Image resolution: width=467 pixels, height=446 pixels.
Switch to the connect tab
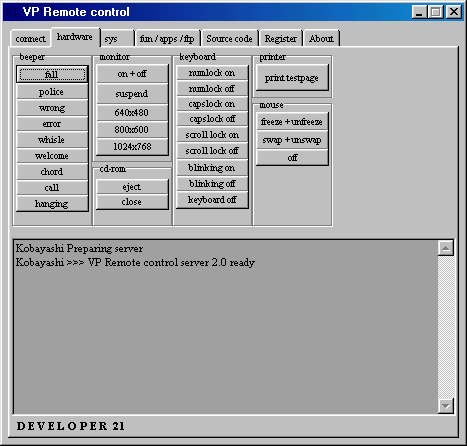(x=30, y=39)
